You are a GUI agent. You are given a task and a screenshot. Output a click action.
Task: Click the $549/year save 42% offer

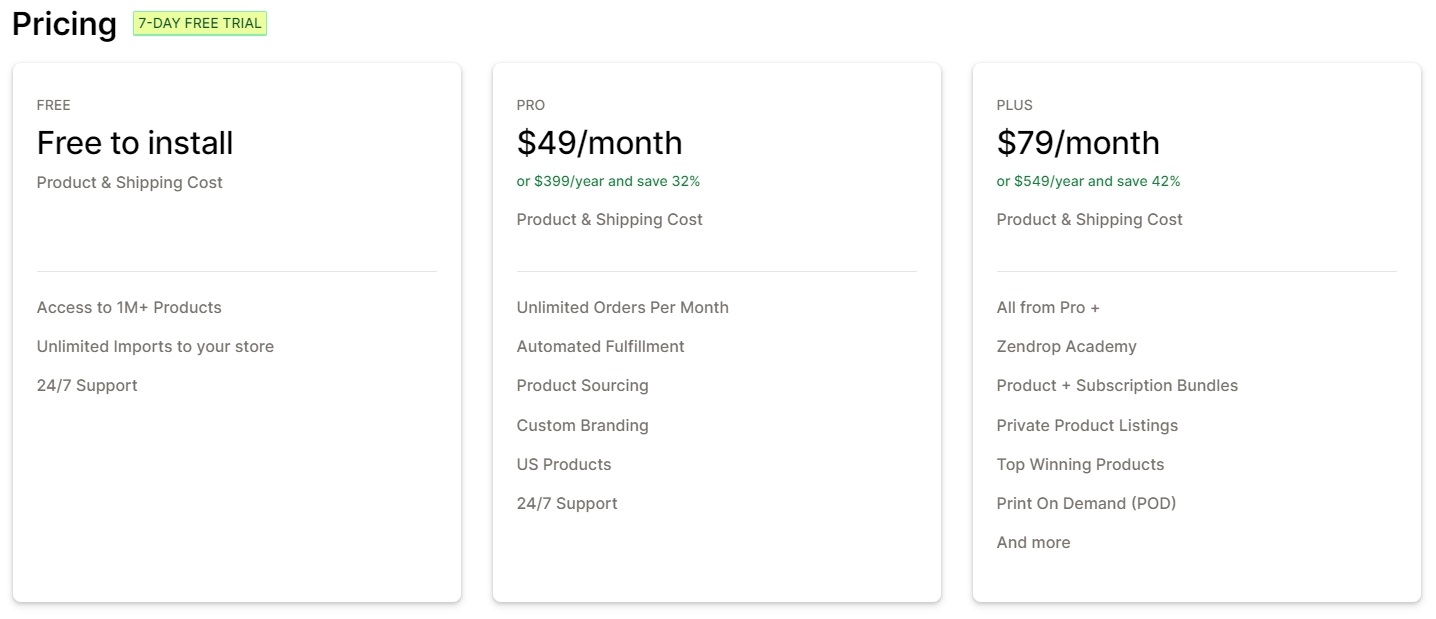(1088, 181)
